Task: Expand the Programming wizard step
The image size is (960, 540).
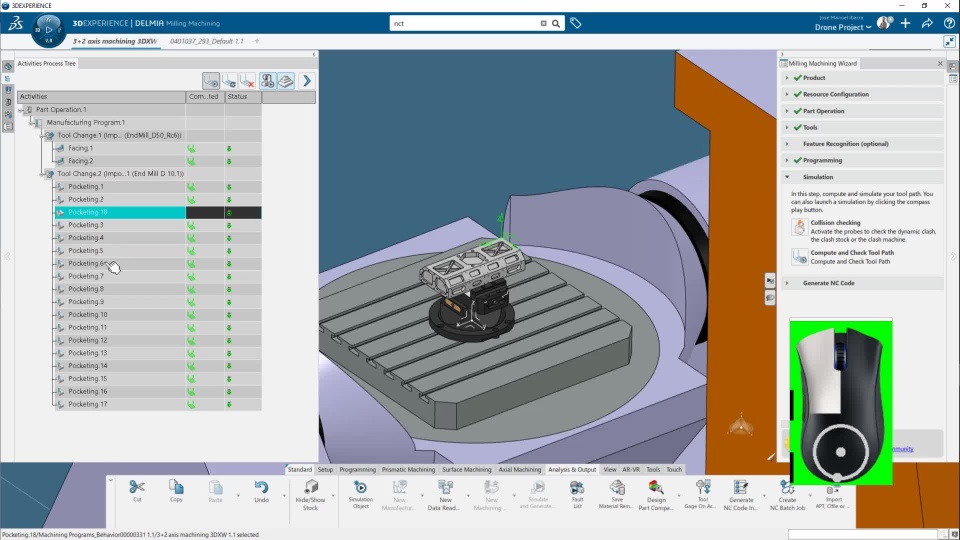Action: click(x=787, y=160)
